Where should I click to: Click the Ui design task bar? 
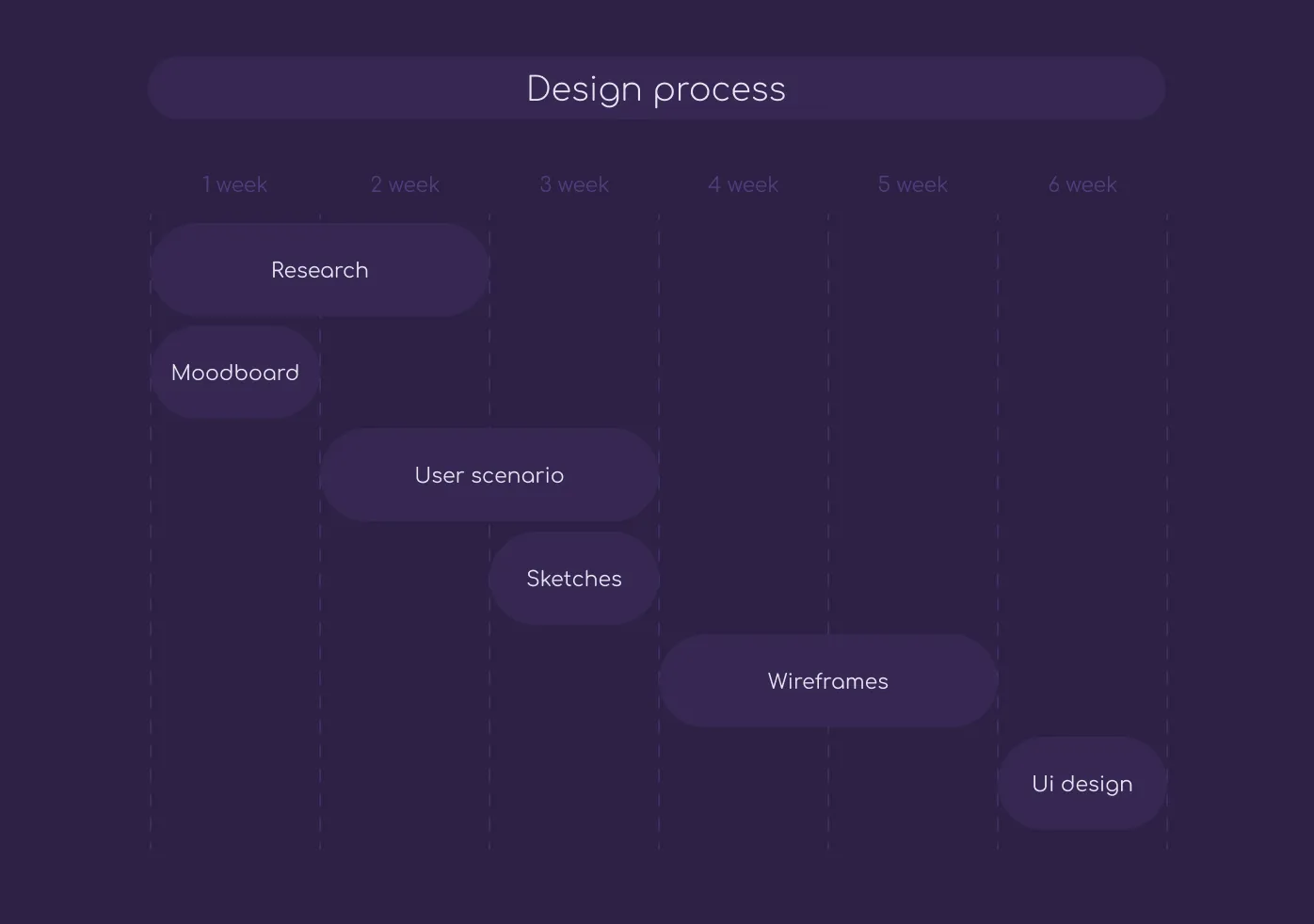(1082, 783)
